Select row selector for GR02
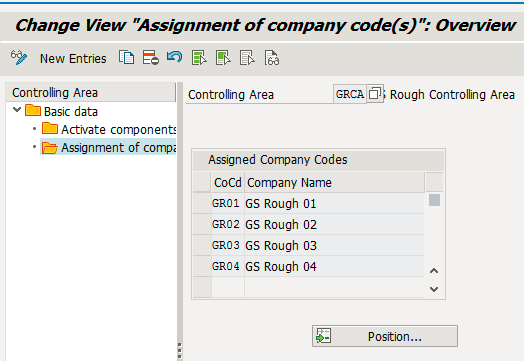Screen dimensions: 524x361 pos(202,224)
